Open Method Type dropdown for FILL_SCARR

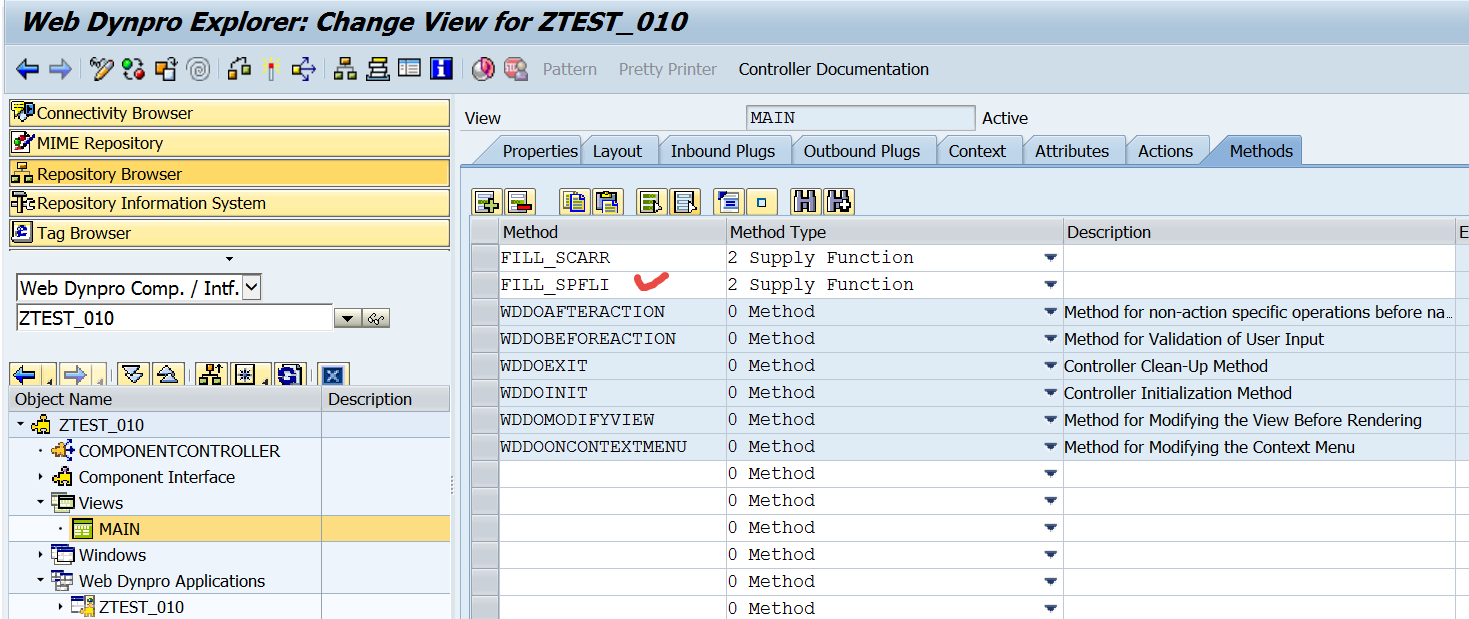tap(1050, 258)
